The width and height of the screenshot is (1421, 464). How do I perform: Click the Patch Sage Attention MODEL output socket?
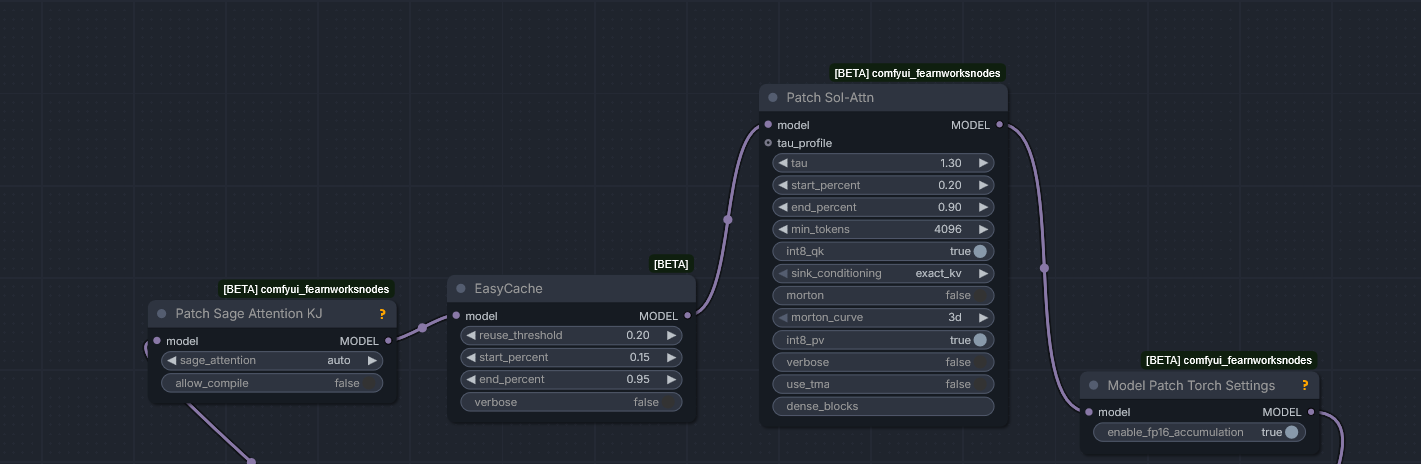(389, 341)
